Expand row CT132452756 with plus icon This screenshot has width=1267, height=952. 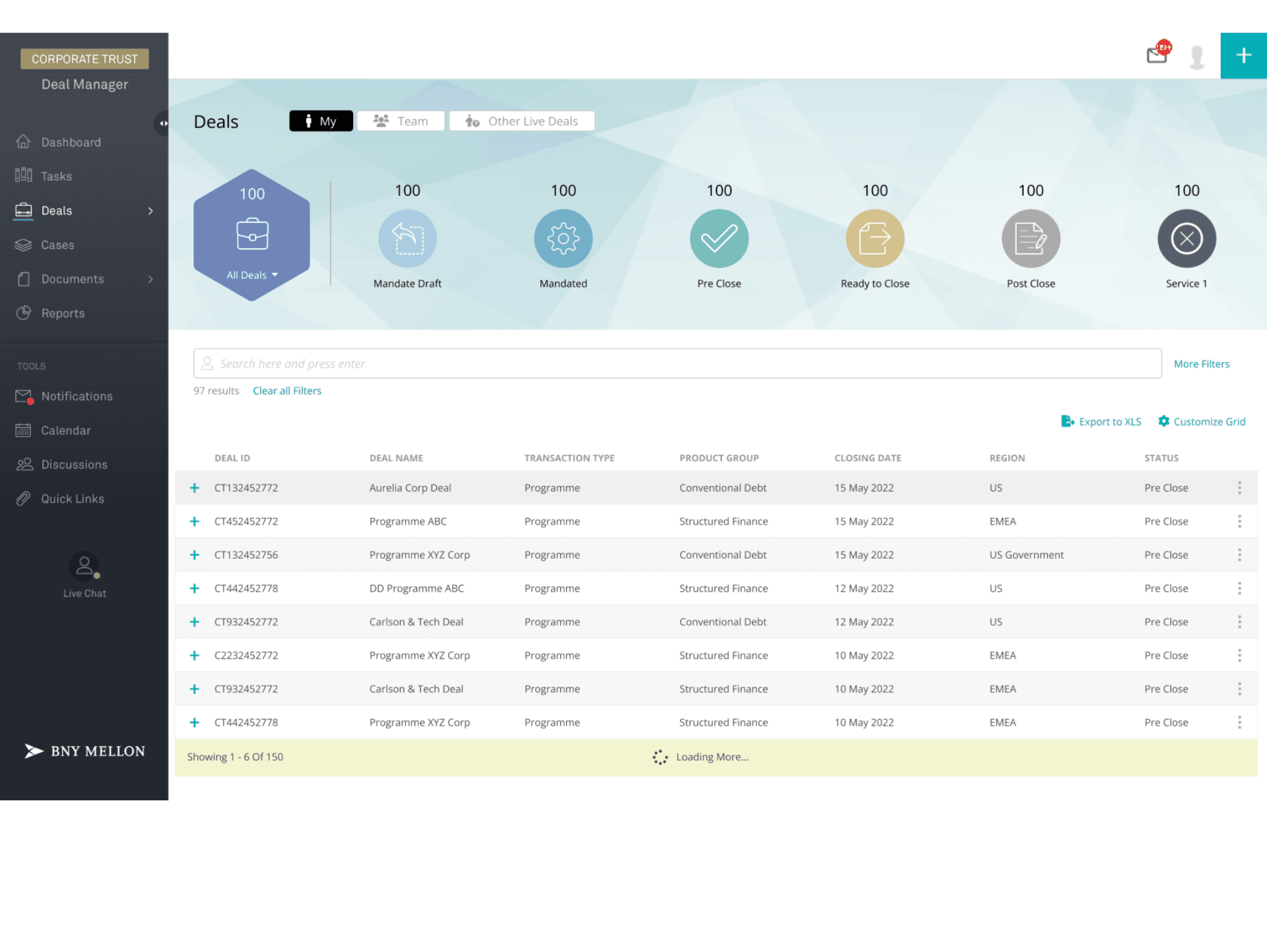tap(195, 555)
